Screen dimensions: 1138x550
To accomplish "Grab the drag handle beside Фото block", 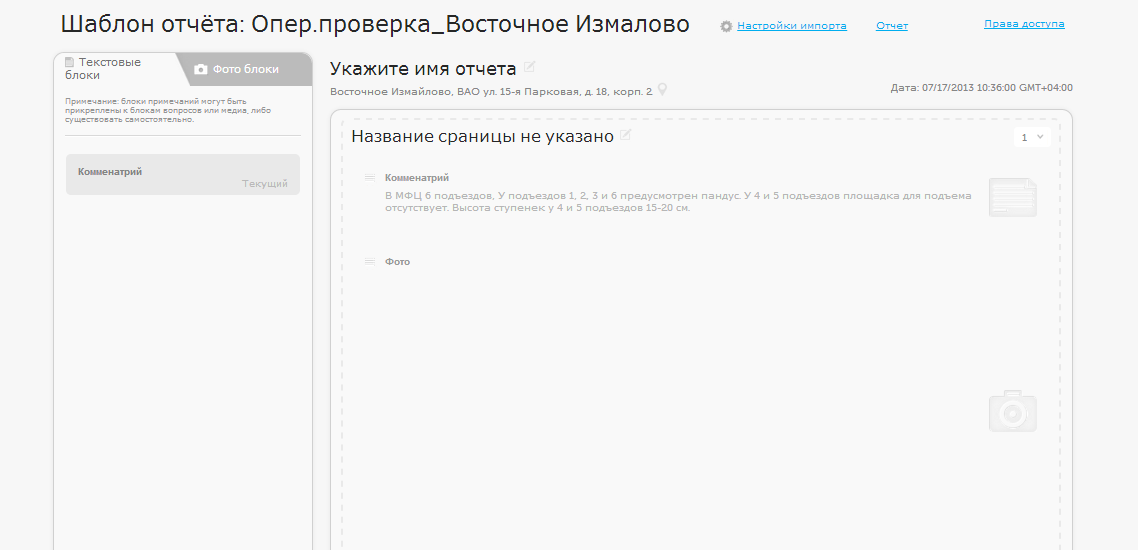I will click(x=370, y=261).
